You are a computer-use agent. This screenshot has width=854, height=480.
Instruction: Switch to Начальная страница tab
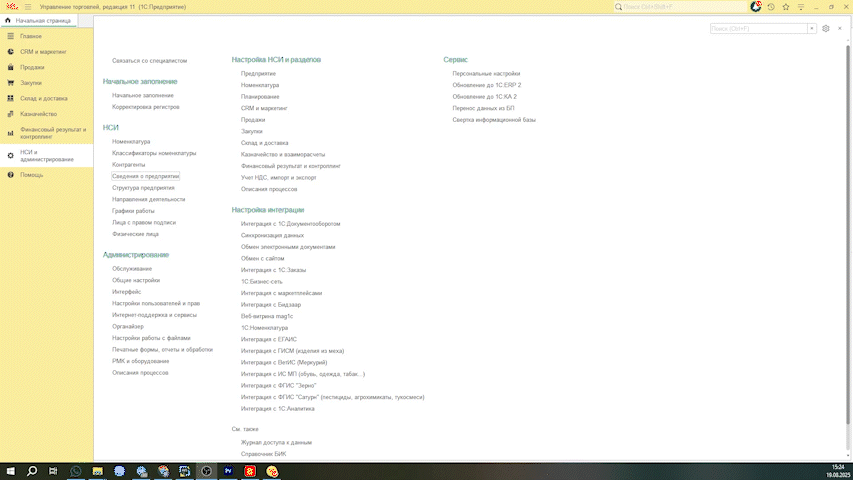point(39,20)
